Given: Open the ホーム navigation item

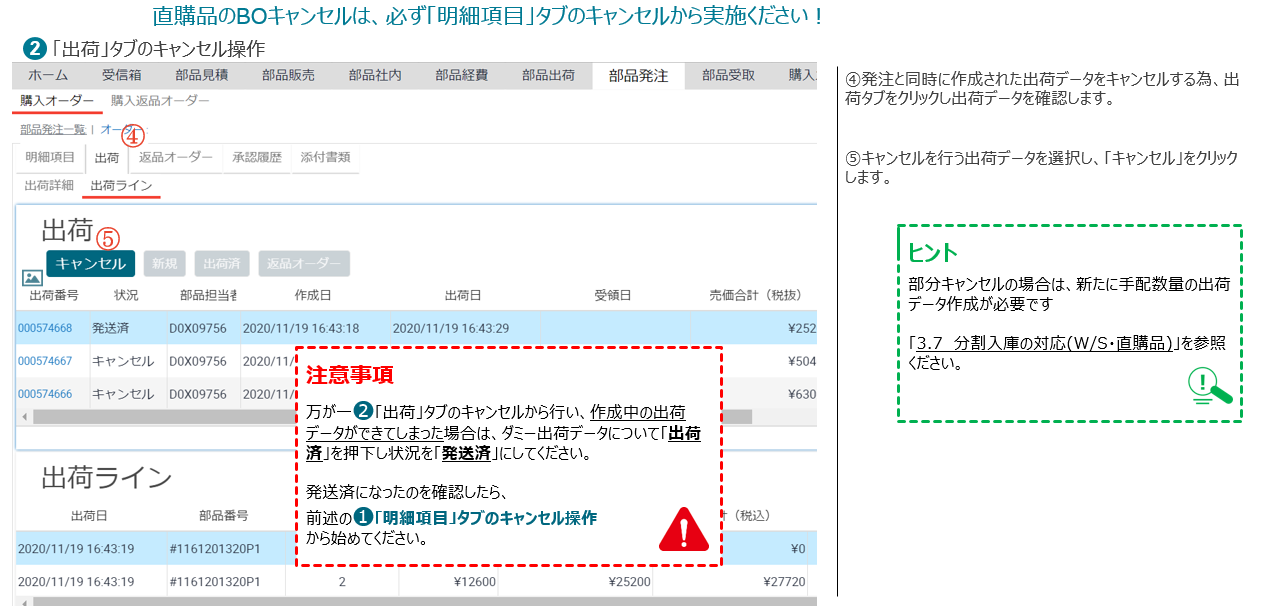Looking at the screenshot, I should 48,76.
